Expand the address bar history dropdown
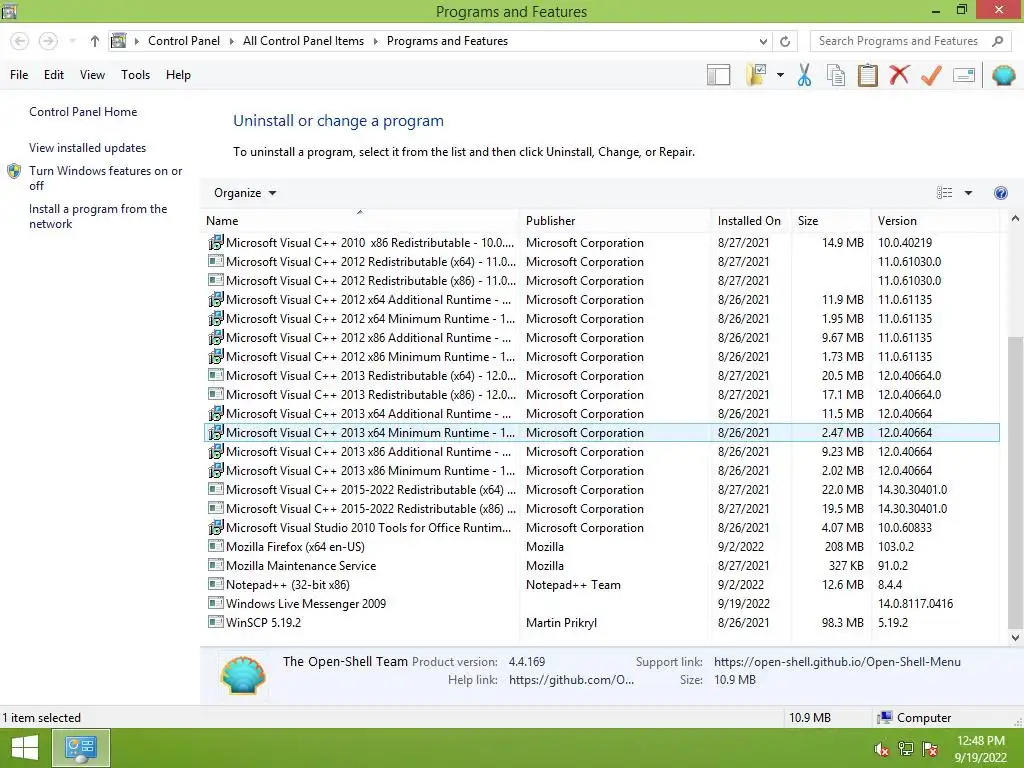Screen dimensions: 1024x768 click(x=763, y=41)
